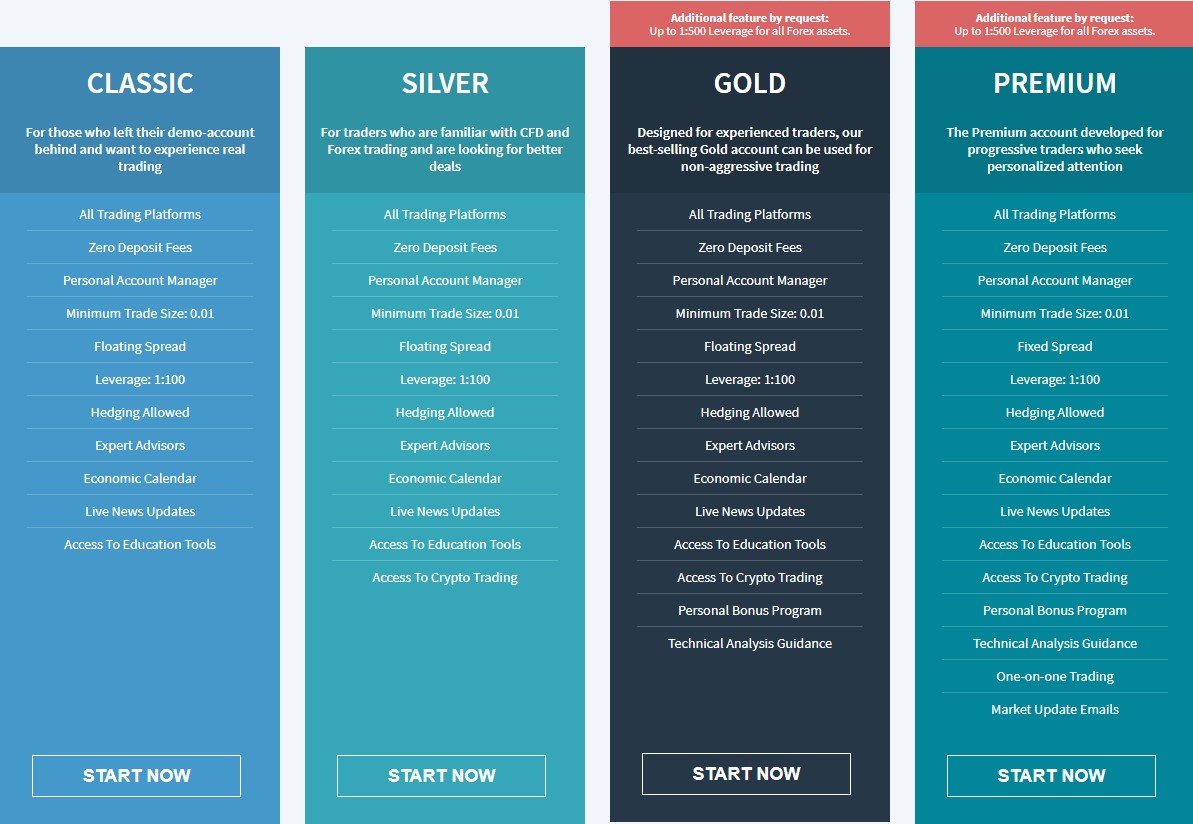Click Gold's red leverage feature banner
Screen dimensions: 1193x824
(x=749, y=24)
